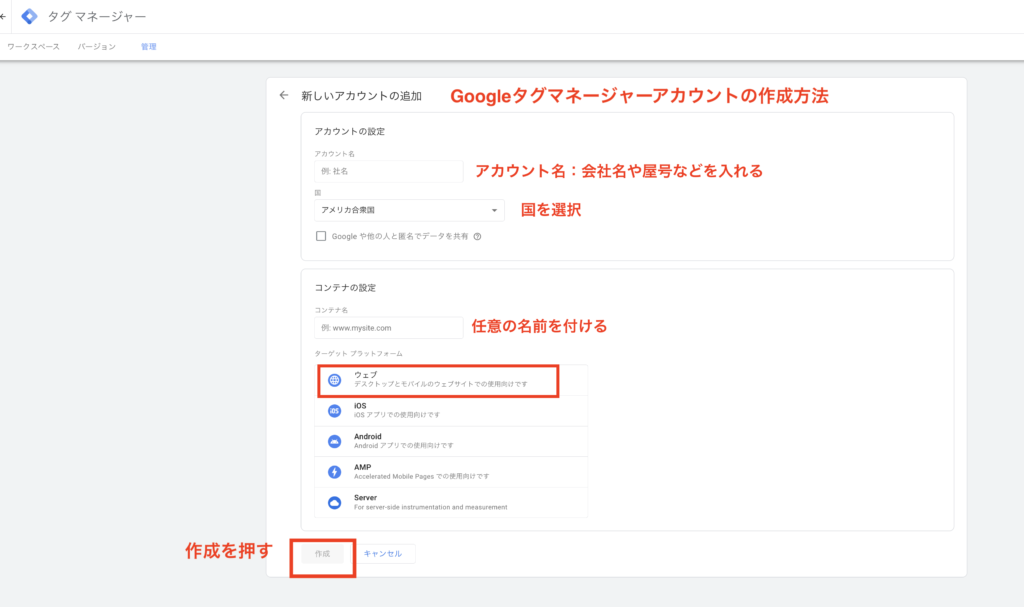
Task: Click the キャンセル button
Action: tap(383, 554)
